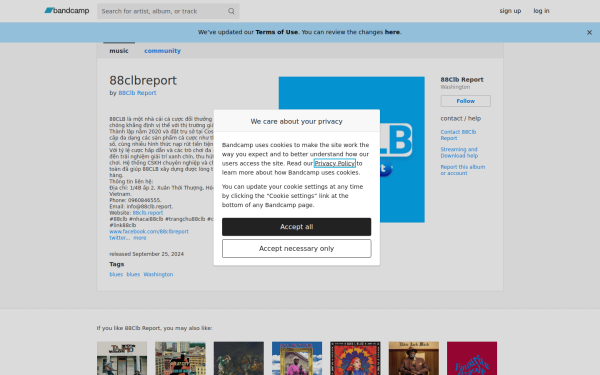The height and width of the screenshot is (375, 600).
Task: Open the sign up link
Action: 510,11
